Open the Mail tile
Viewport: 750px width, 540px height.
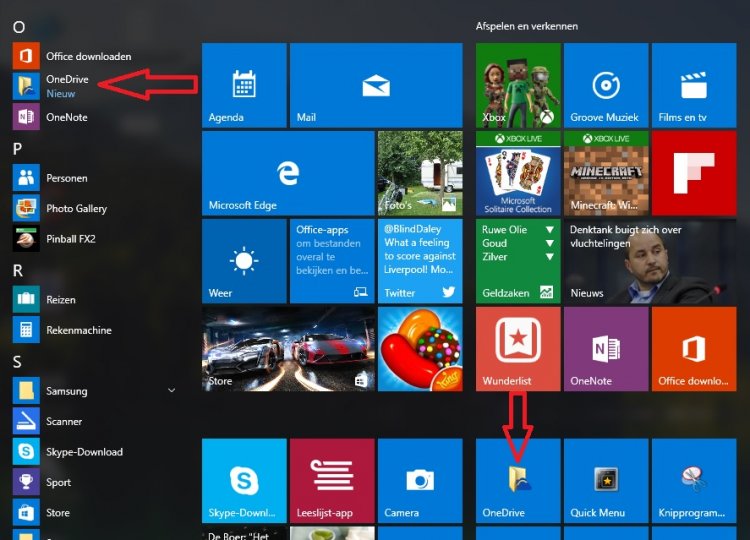coord(375,85)
